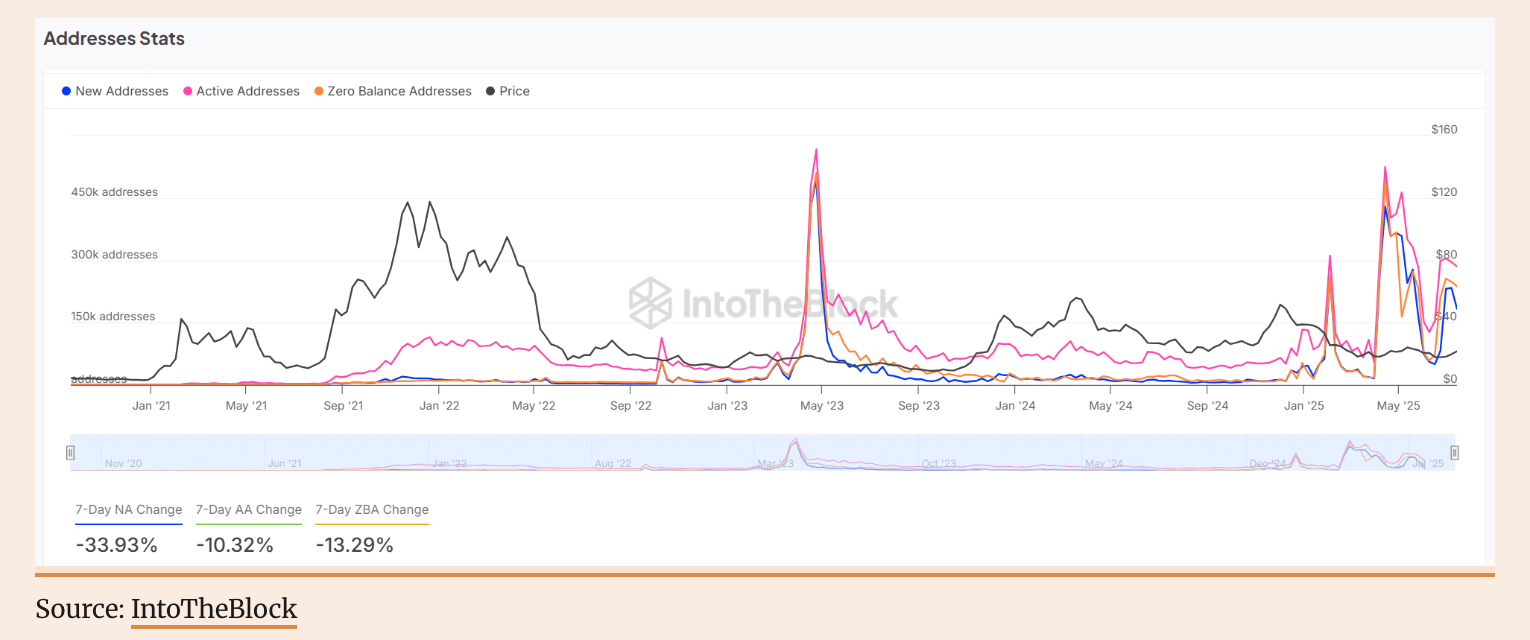Toggle the Zero Balance Addresses label text
This screenshot has height=640, width=1530.
coord(399,91)
